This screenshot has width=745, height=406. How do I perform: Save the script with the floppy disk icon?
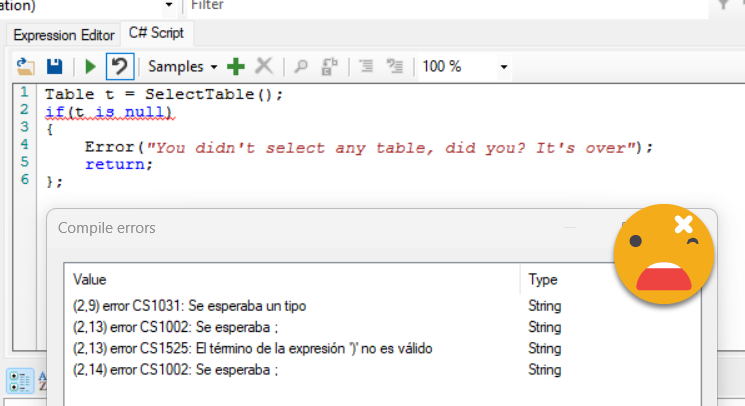pyautogui.click(x=55, y=67)
